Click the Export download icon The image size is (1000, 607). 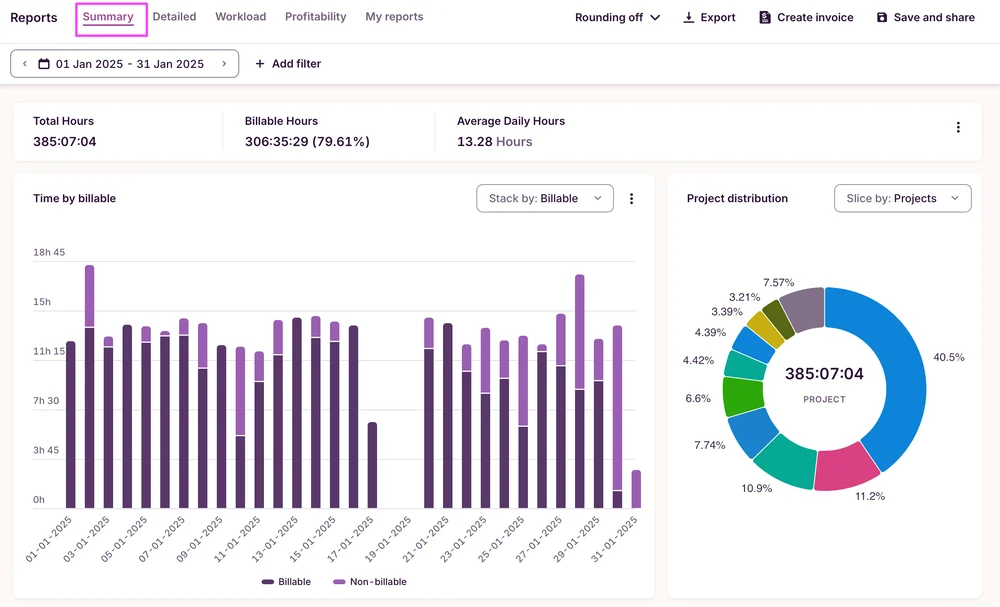[688, 18]
